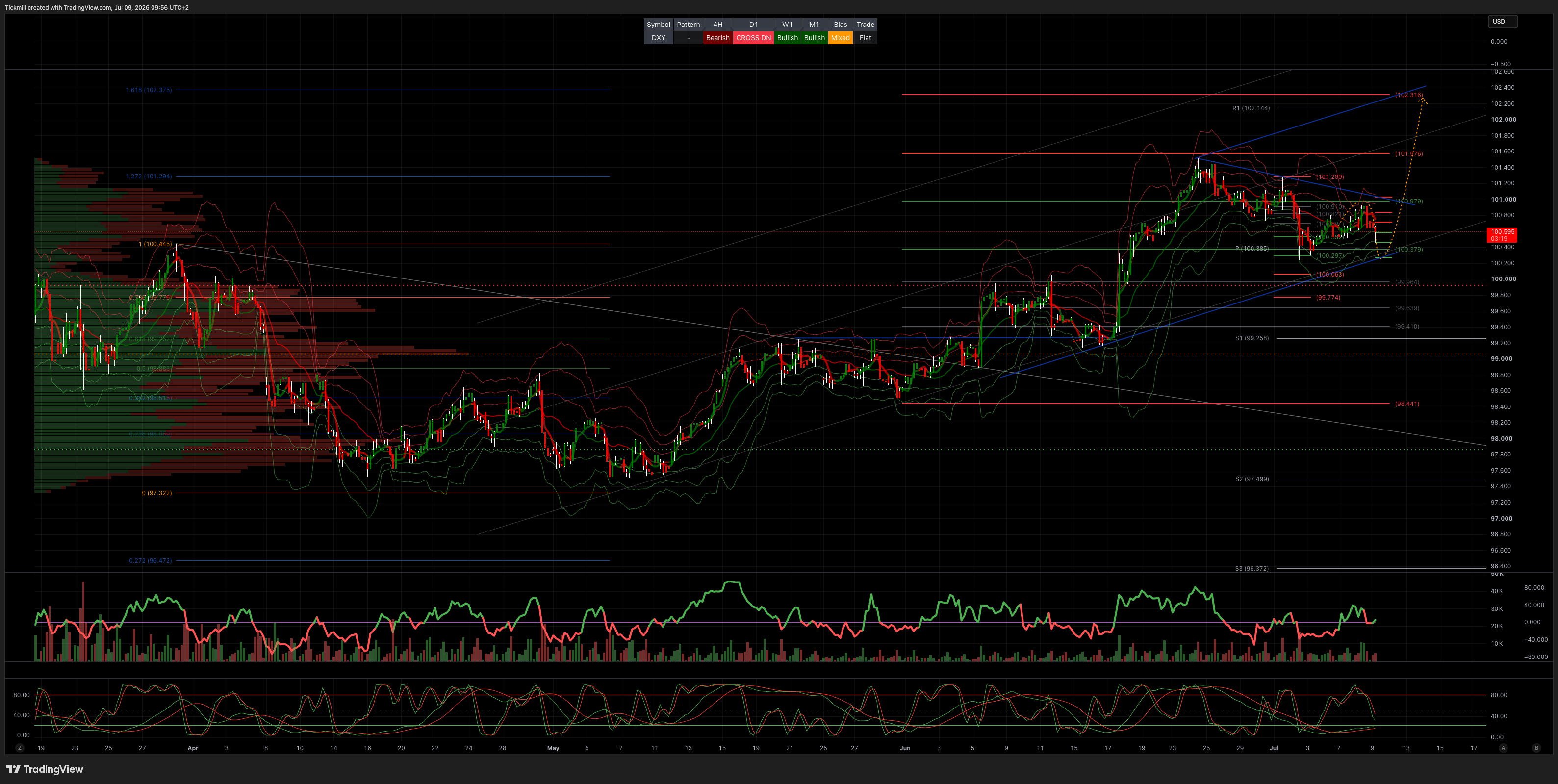Select the S2 (97.499) pivot label
Viewport: 1558px width, 784px height.
coord(1252,479)
